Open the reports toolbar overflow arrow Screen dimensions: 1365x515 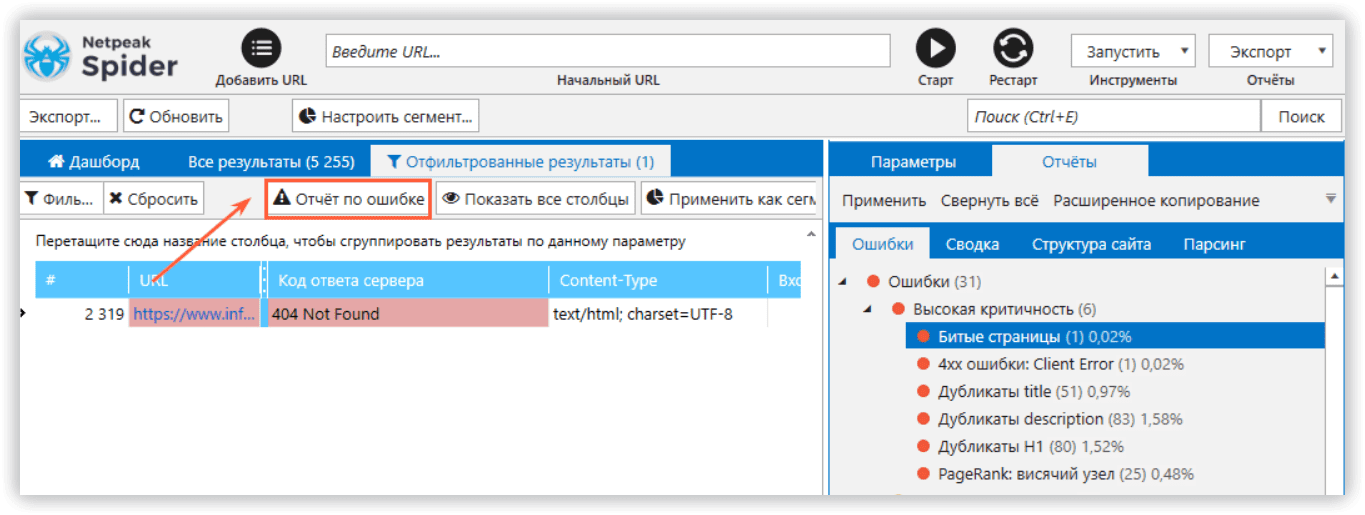(x=1331, y=199)
